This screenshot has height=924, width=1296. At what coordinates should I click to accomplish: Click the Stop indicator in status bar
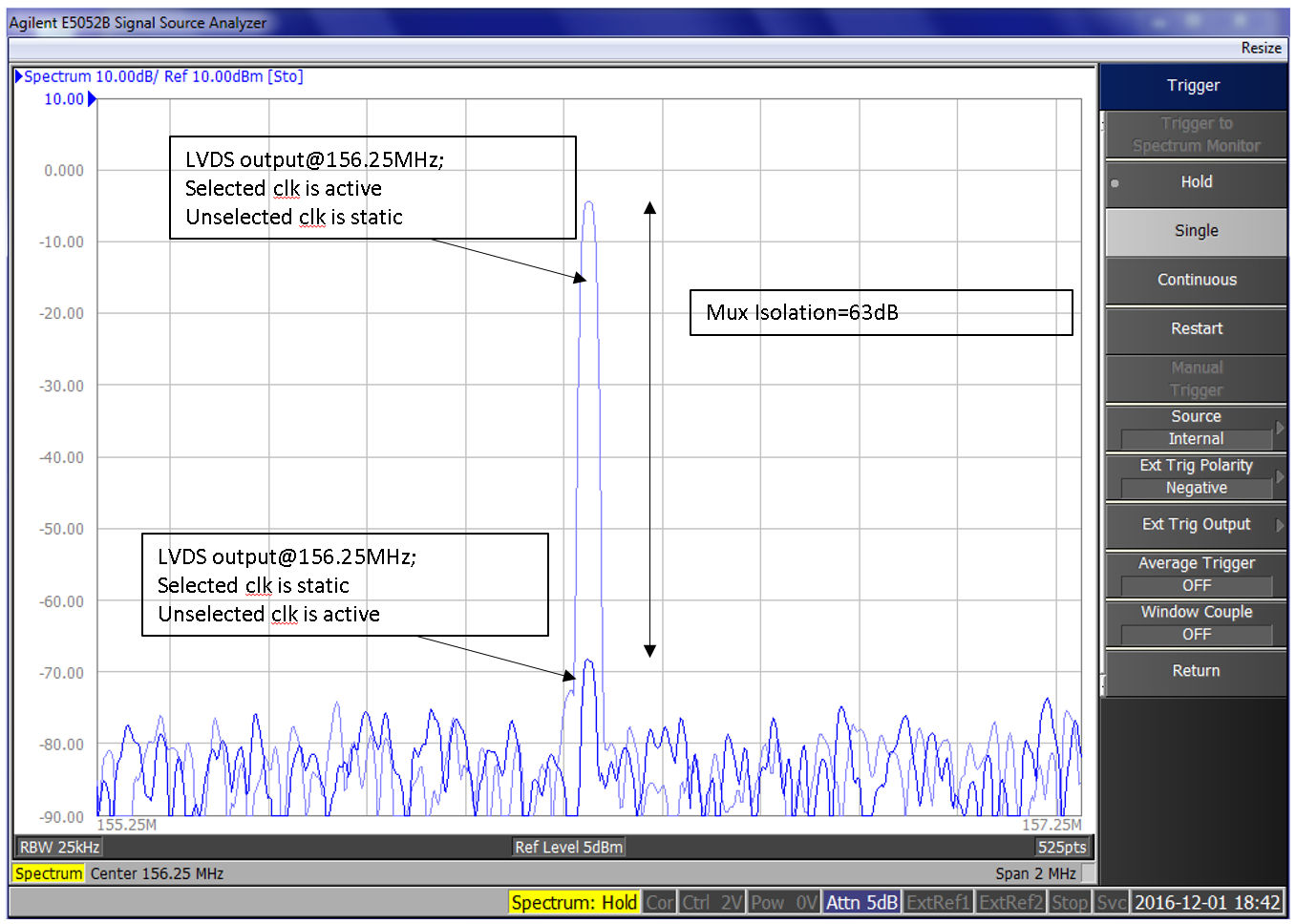(1070, 902)
